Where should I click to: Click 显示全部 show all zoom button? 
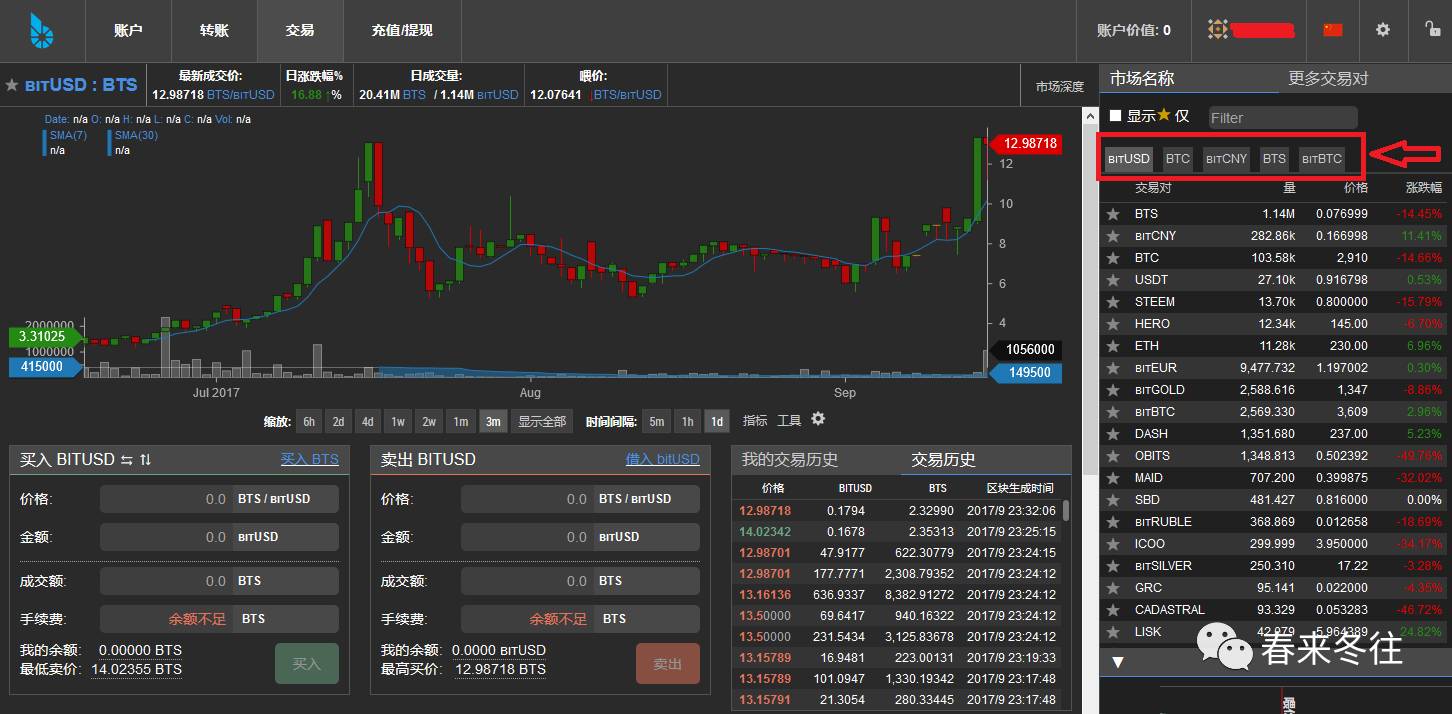[x=541, y=421]
